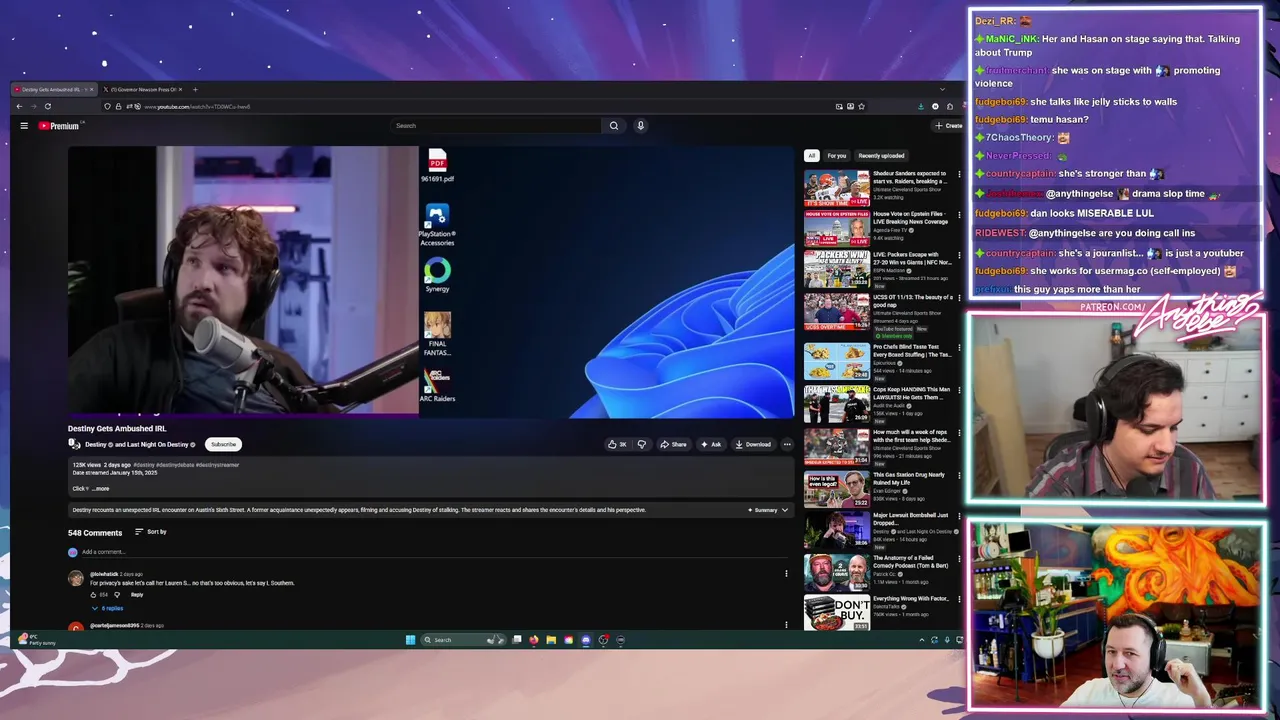Screen dimensions: 1280x720
Task: Select the Destiny Gets Ambushed IRL tab
Action: click(55, 90)
